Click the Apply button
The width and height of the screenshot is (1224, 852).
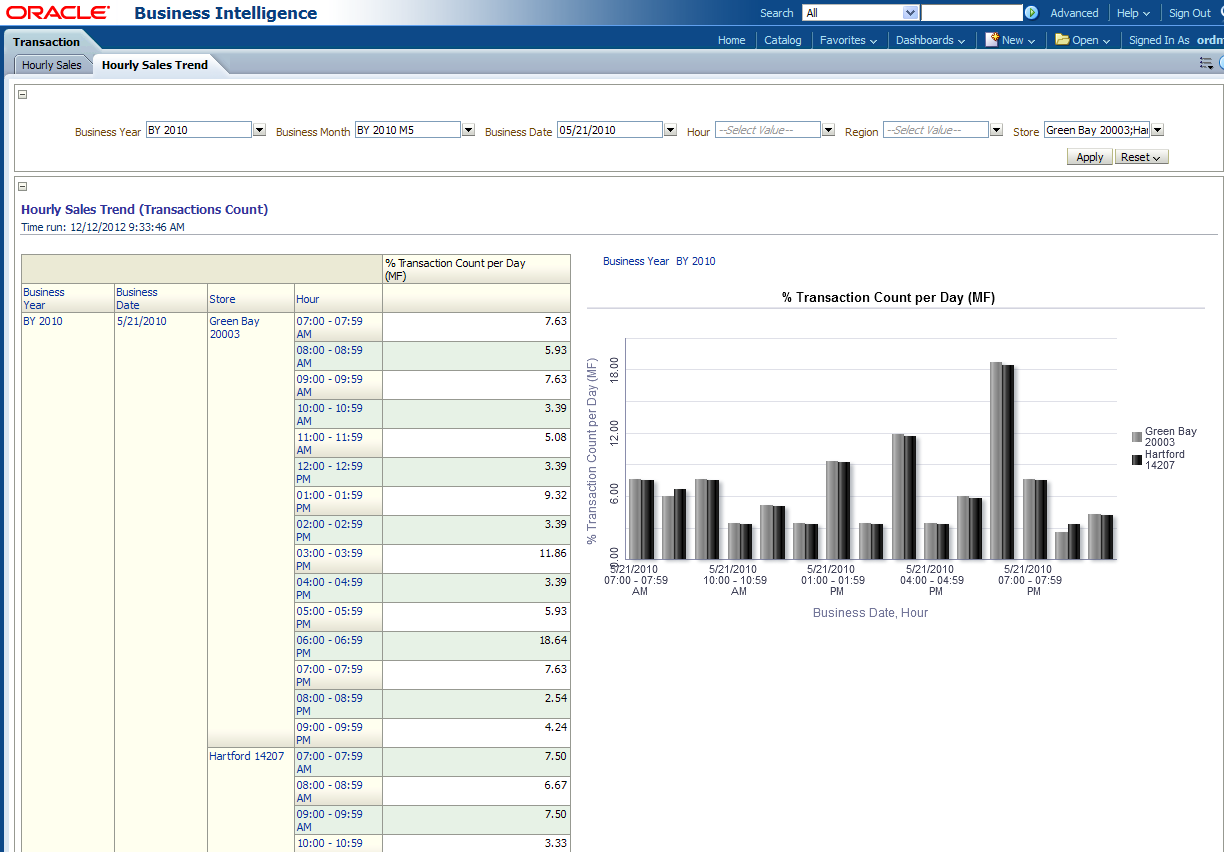click(1089, 157)
